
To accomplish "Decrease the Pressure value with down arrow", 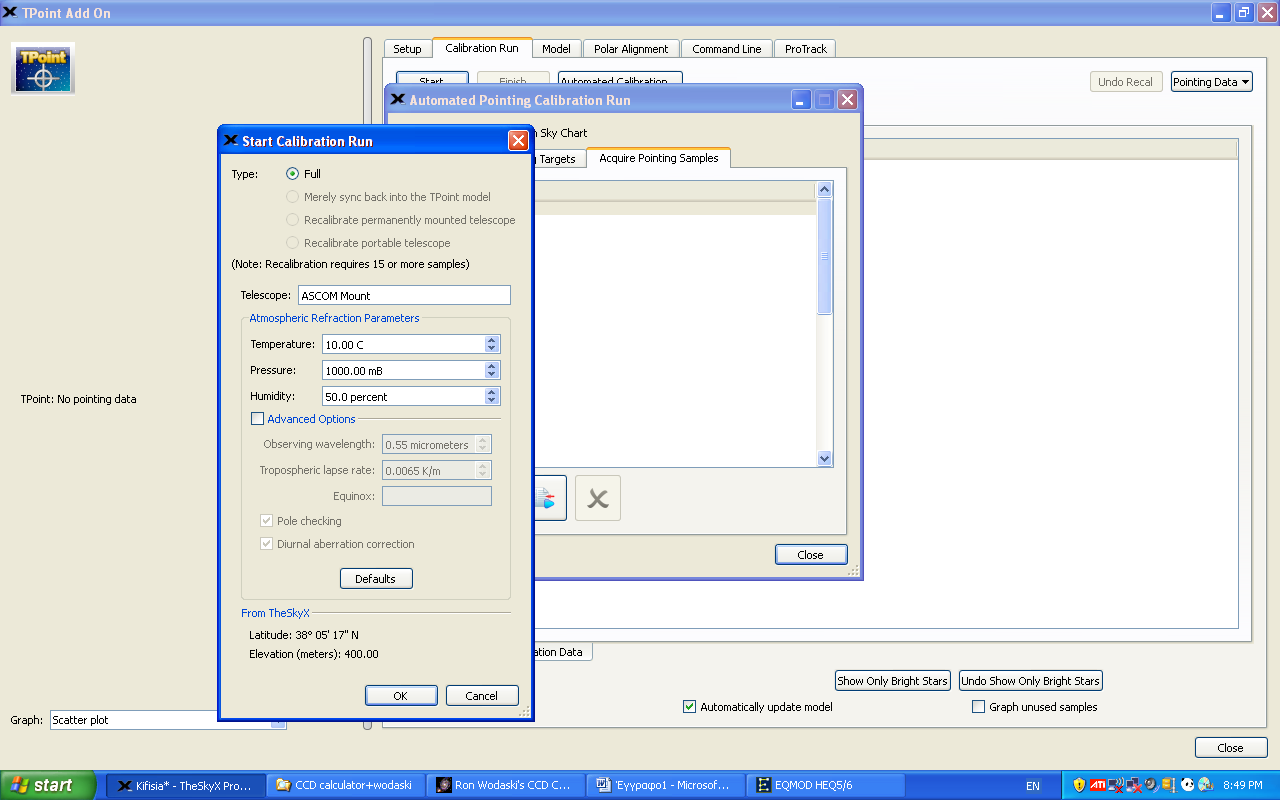I will [491, 374].
